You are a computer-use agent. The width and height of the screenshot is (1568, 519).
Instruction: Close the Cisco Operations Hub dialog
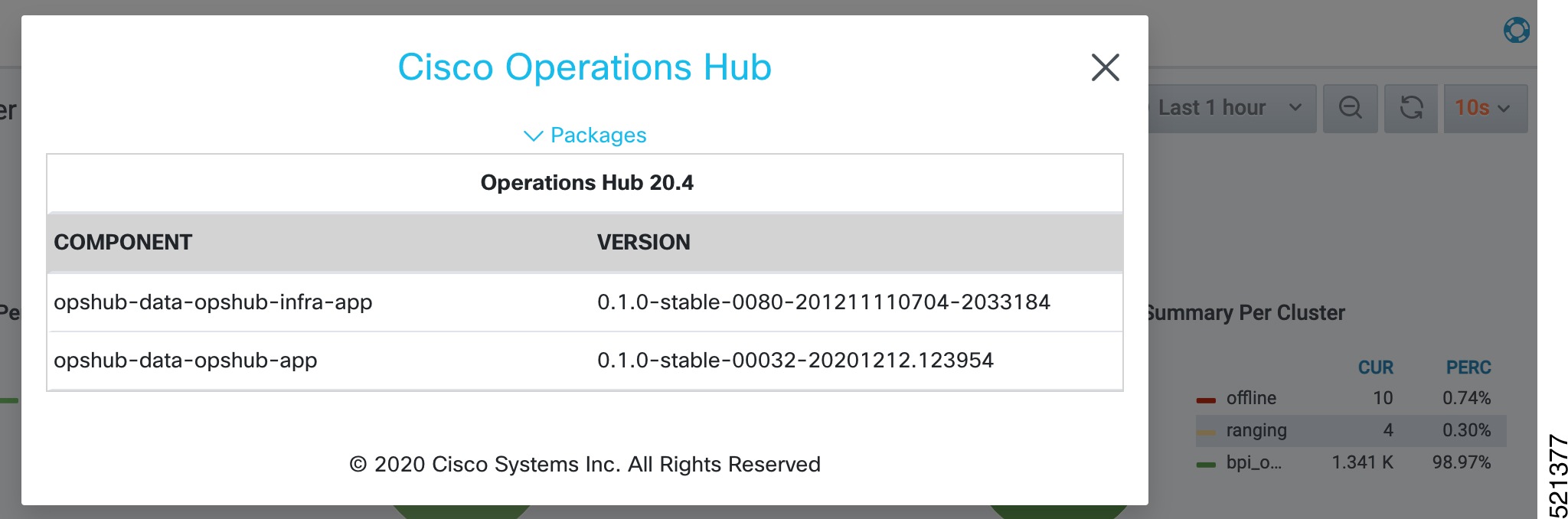(x=1105, y=67)
